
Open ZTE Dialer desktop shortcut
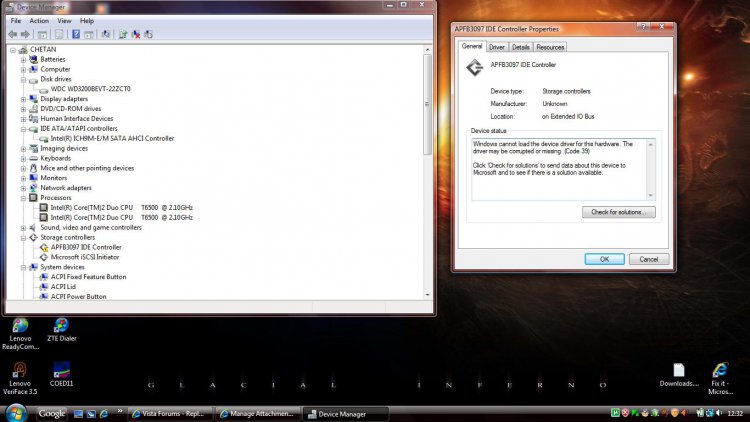click(61, 330)
